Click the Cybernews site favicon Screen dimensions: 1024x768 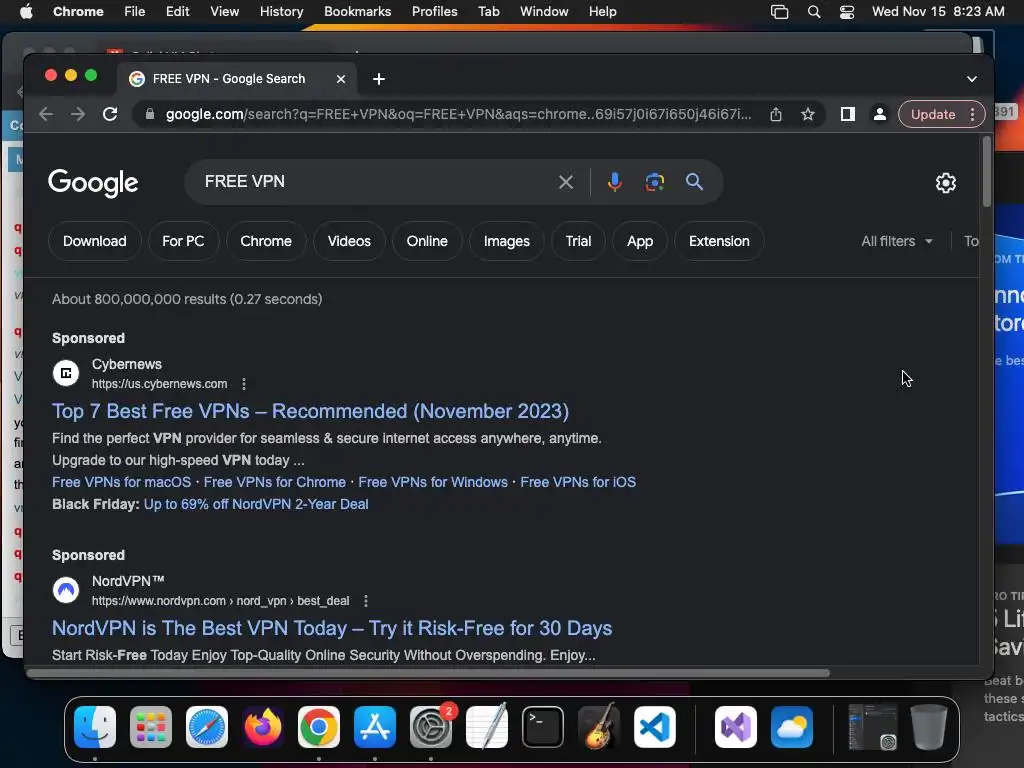[66, 374]
